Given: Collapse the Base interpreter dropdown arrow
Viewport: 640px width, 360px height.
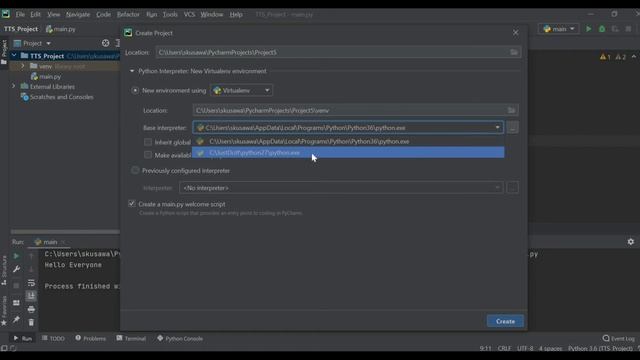Looking at the screenshot, I should [497, 128].
